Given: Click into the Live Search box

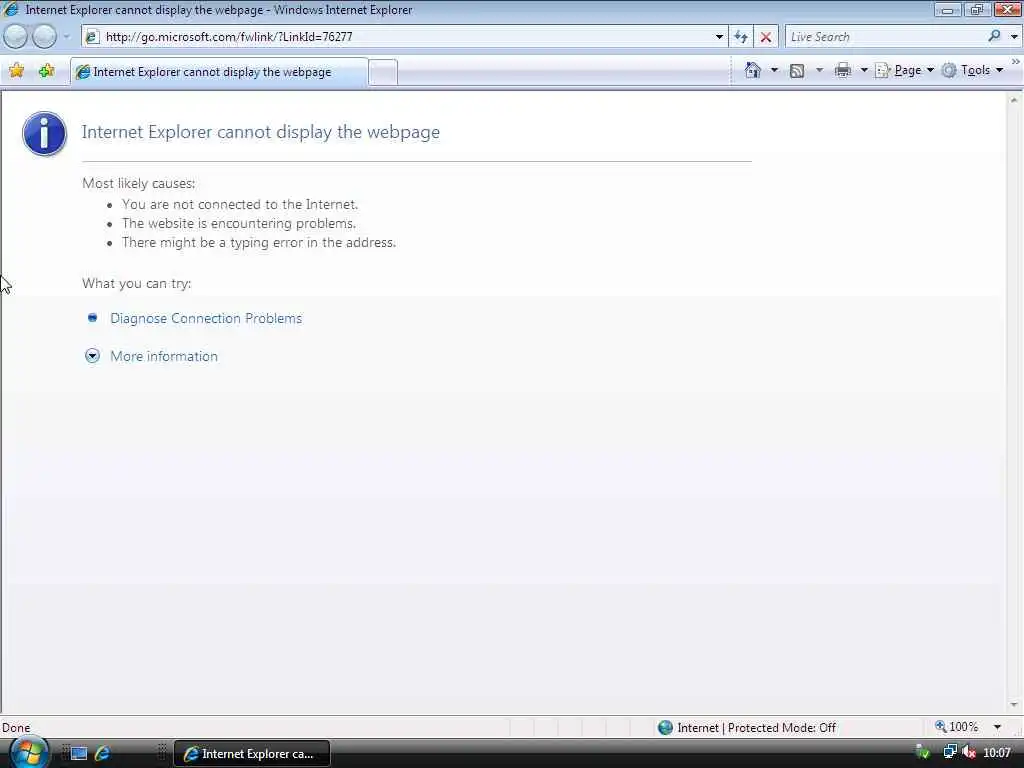Looking at the screenshot, I should click(x=885, y=37).
